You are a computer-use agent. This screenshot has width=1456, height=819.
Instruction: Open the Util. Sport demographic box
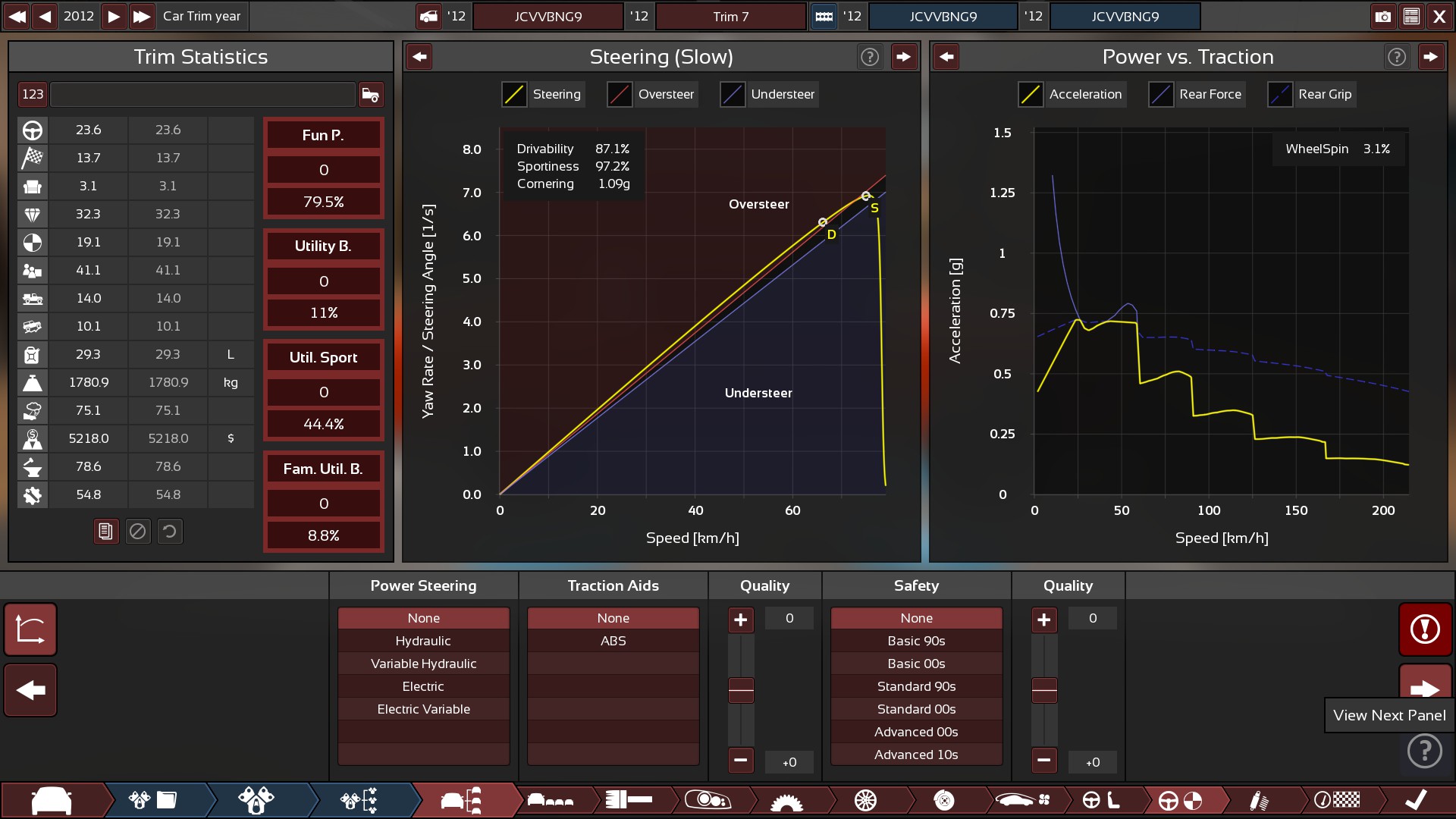(x=324, y=391)
